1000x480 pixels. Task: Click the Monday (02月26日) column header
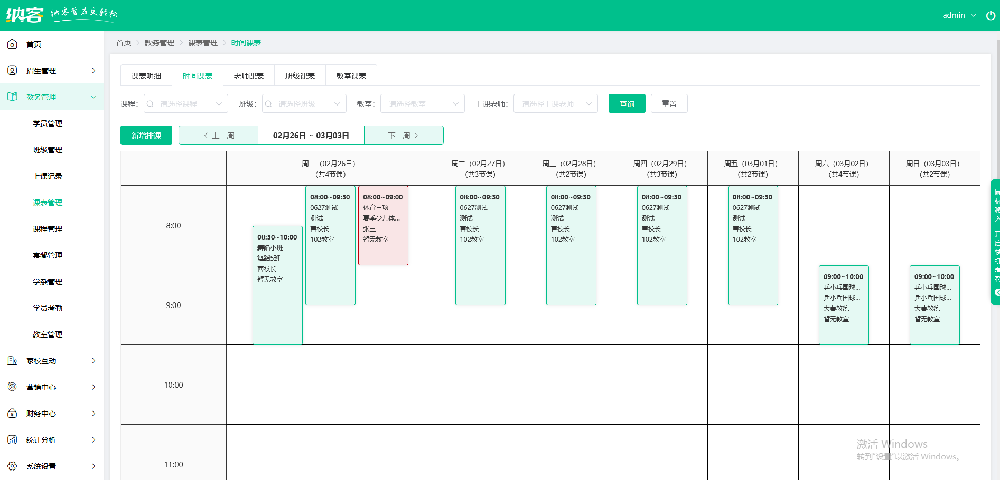(331, 168)
